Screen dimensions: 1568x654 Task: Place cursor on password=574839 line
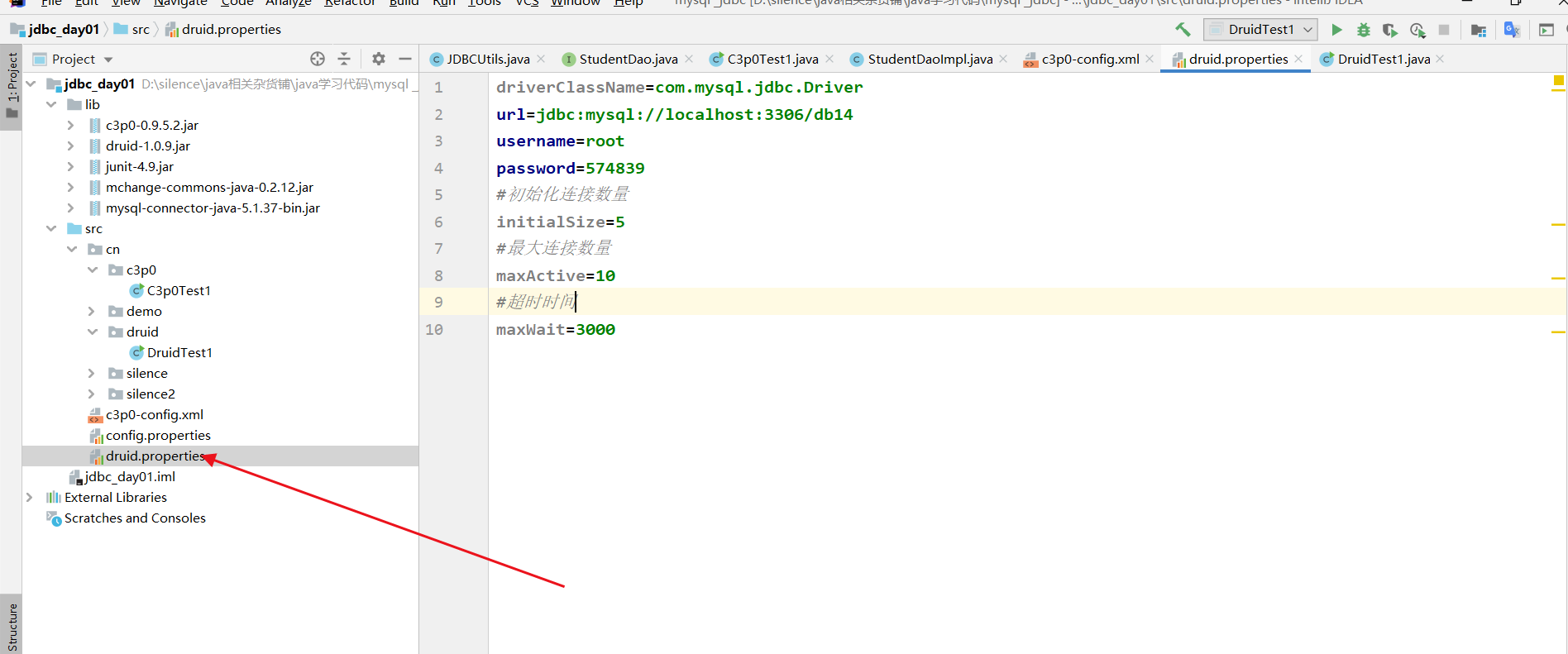point(571,168)
